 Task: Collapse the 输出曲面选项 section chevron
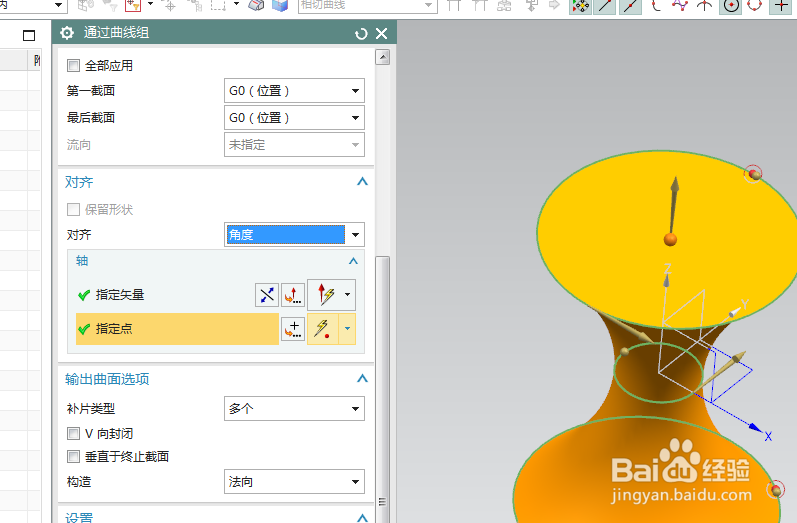(x=362, y=379)
